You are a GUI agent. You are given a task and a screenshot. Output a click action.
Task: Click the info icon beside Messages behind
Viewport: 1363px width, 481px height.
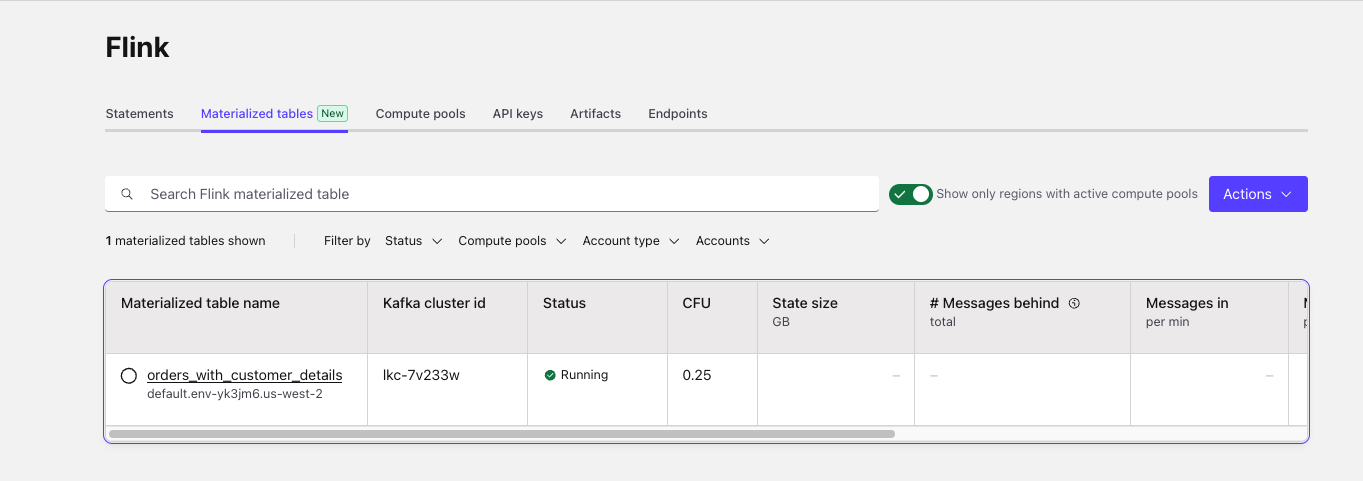pos(1074,303)
